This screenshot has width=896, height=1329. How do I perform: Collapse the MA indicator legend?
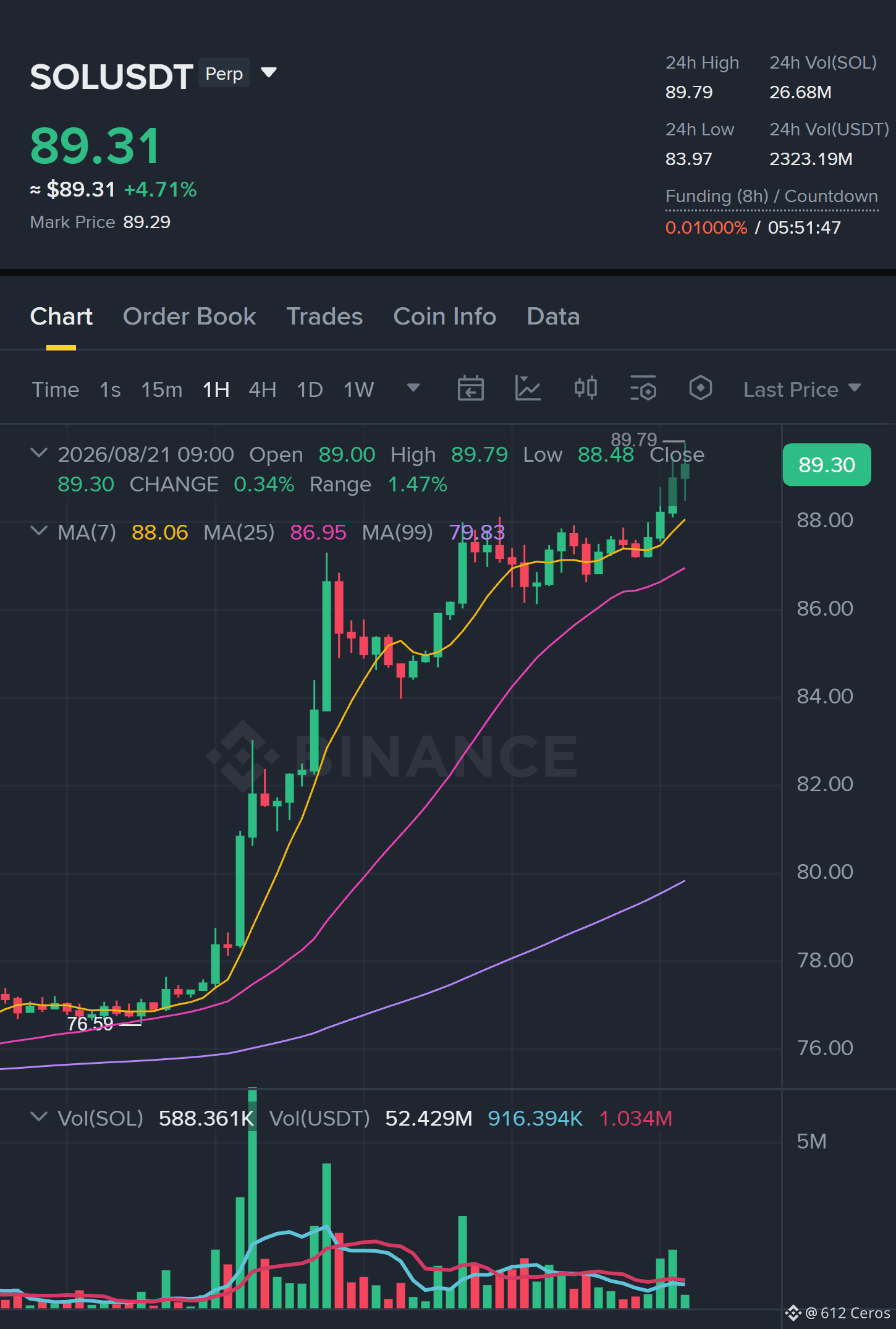coord(39,531)
